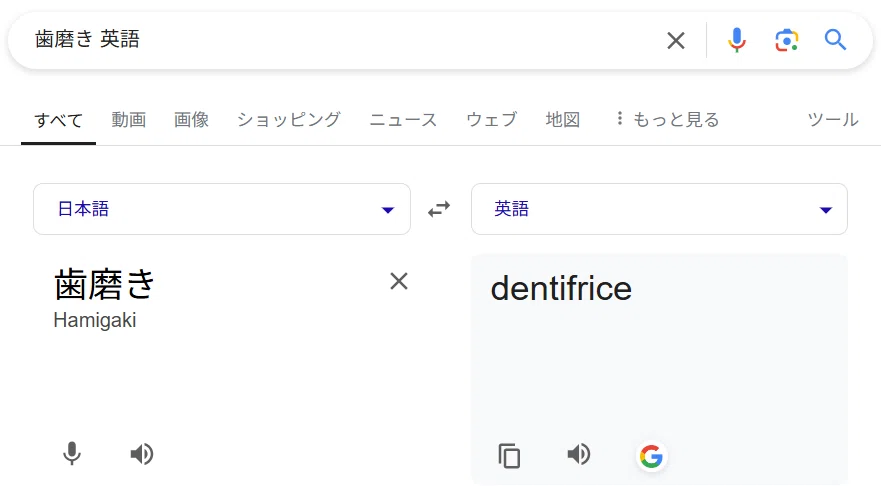Viewport: 881px width, 487px height.
Task: Open the ショッピング tab
Action: point(289,120)
